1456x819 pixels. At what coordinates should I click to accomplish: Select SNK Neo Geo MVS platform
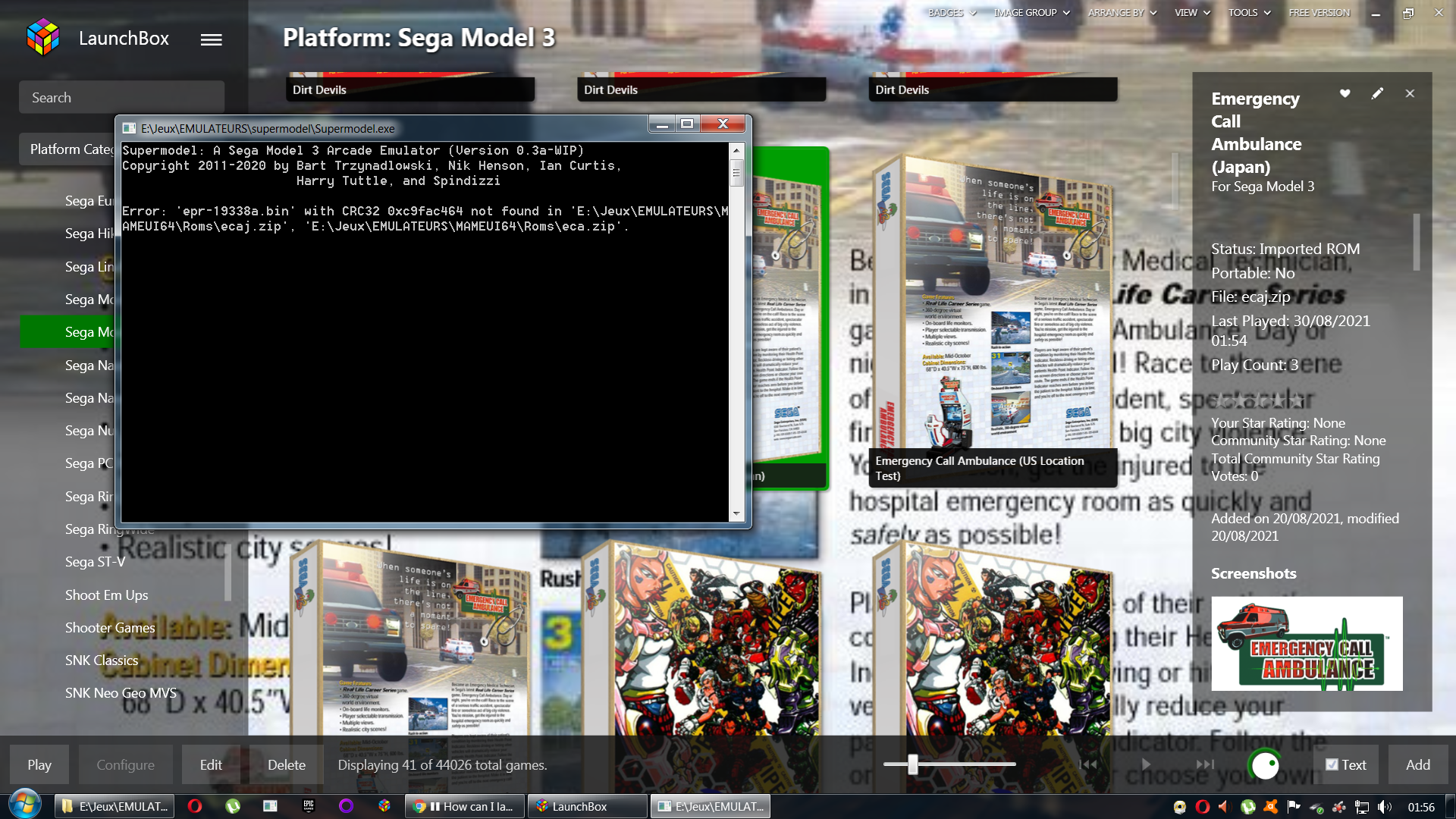click(121, 693)
